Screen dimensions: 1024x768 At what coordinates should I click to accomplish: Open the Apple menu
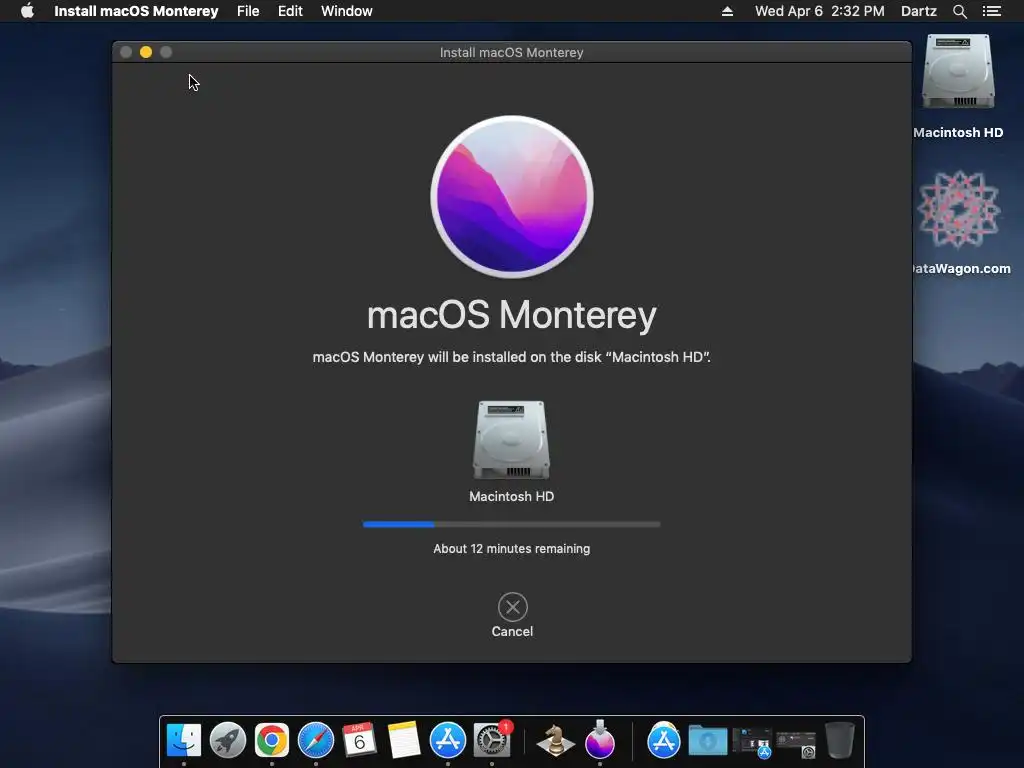[27, 11]
